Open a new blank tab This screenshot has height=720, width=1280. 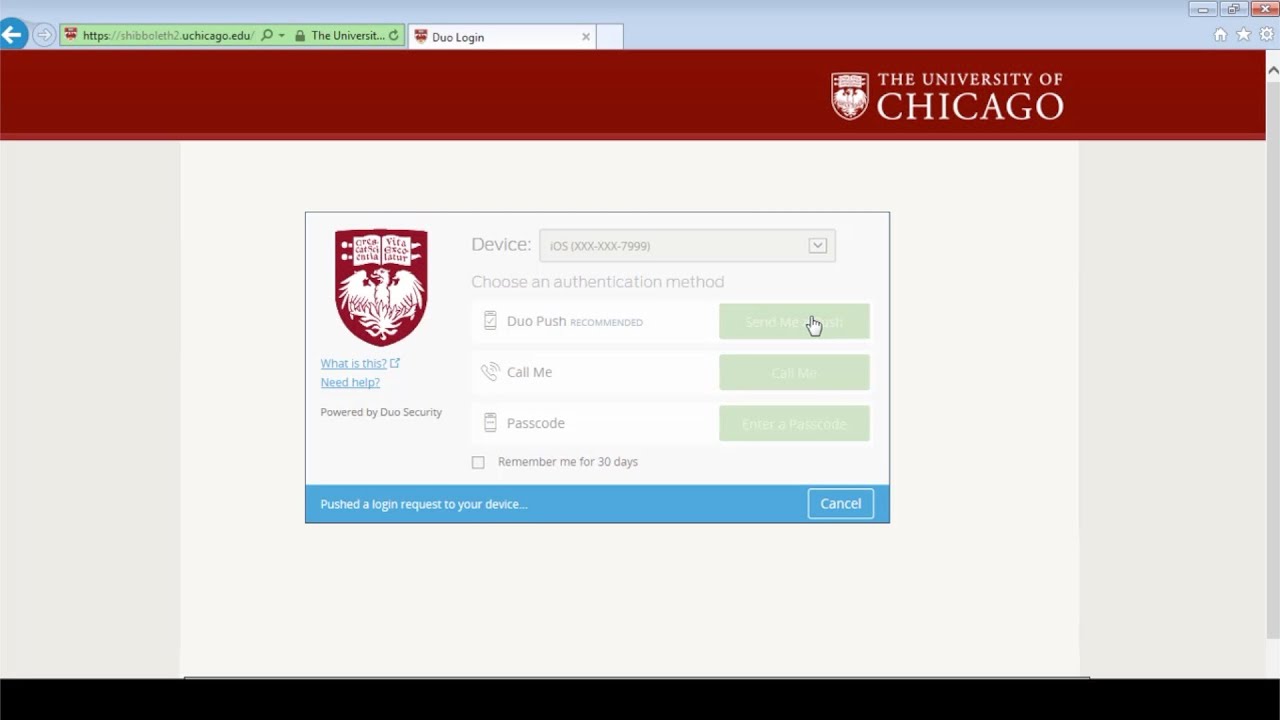coord(610,37)
